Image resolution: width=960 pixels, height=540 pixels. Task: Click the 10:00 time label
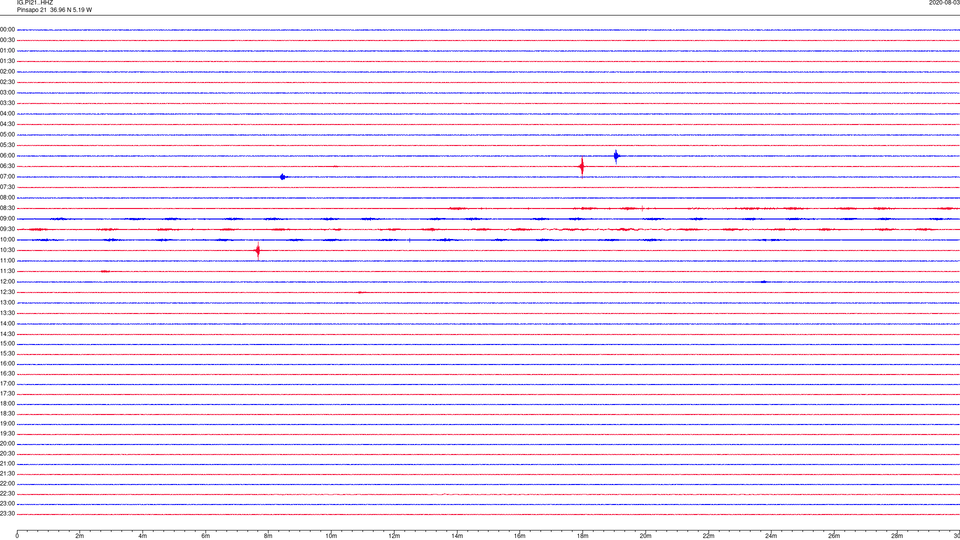point(7,240)
